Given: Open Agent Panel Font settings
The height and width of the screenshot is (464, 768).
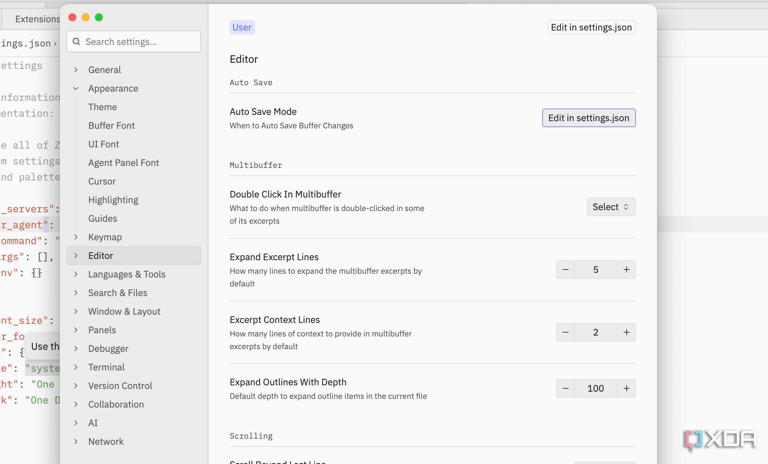Looking at the screenshot, I should [x=123, y=163].
